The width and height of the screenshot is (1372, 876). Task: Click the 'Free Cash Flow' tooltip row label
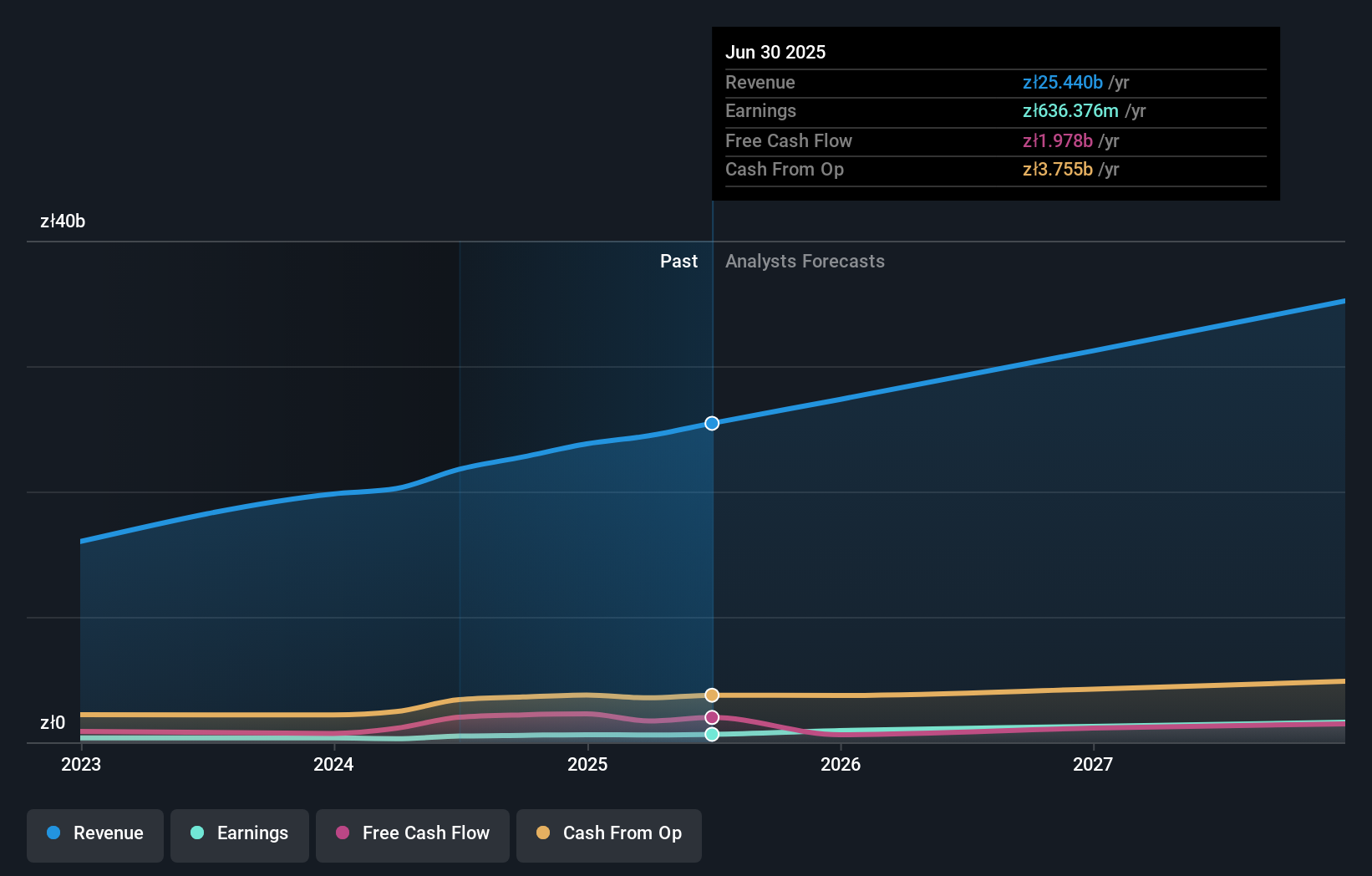point(789,140)
